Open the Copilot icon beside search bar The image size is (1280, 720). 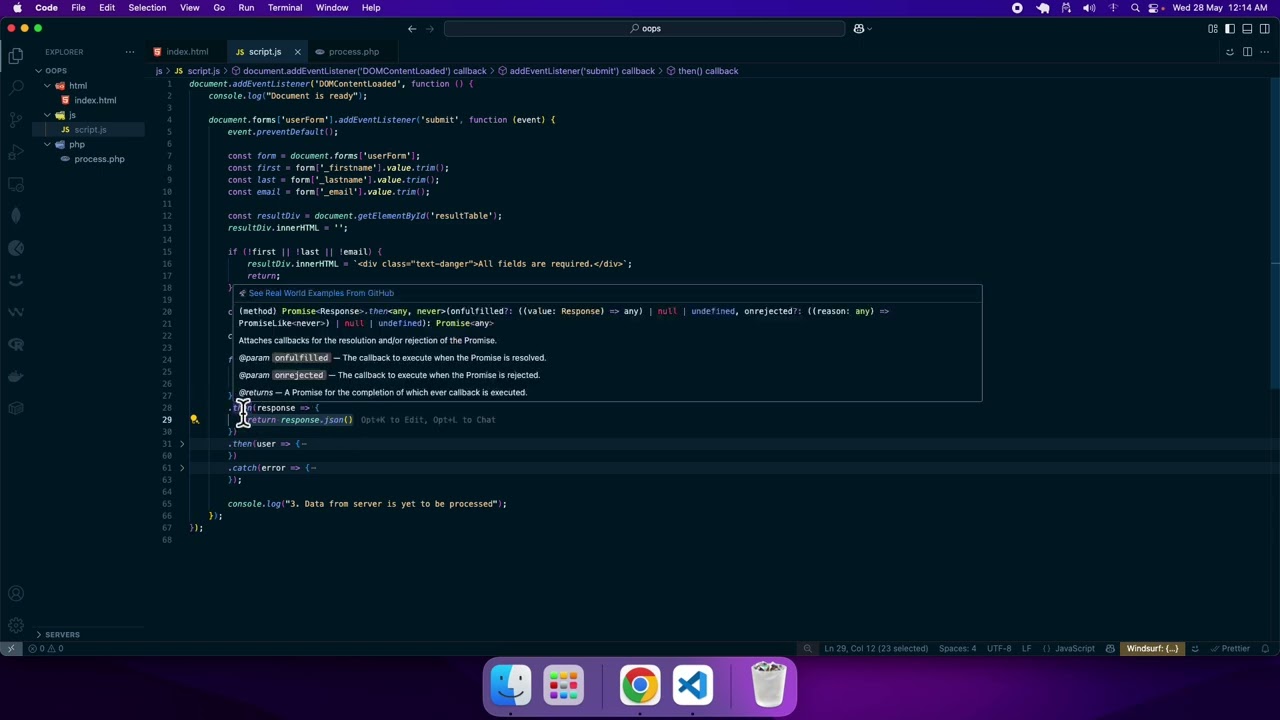coord(859,29)
